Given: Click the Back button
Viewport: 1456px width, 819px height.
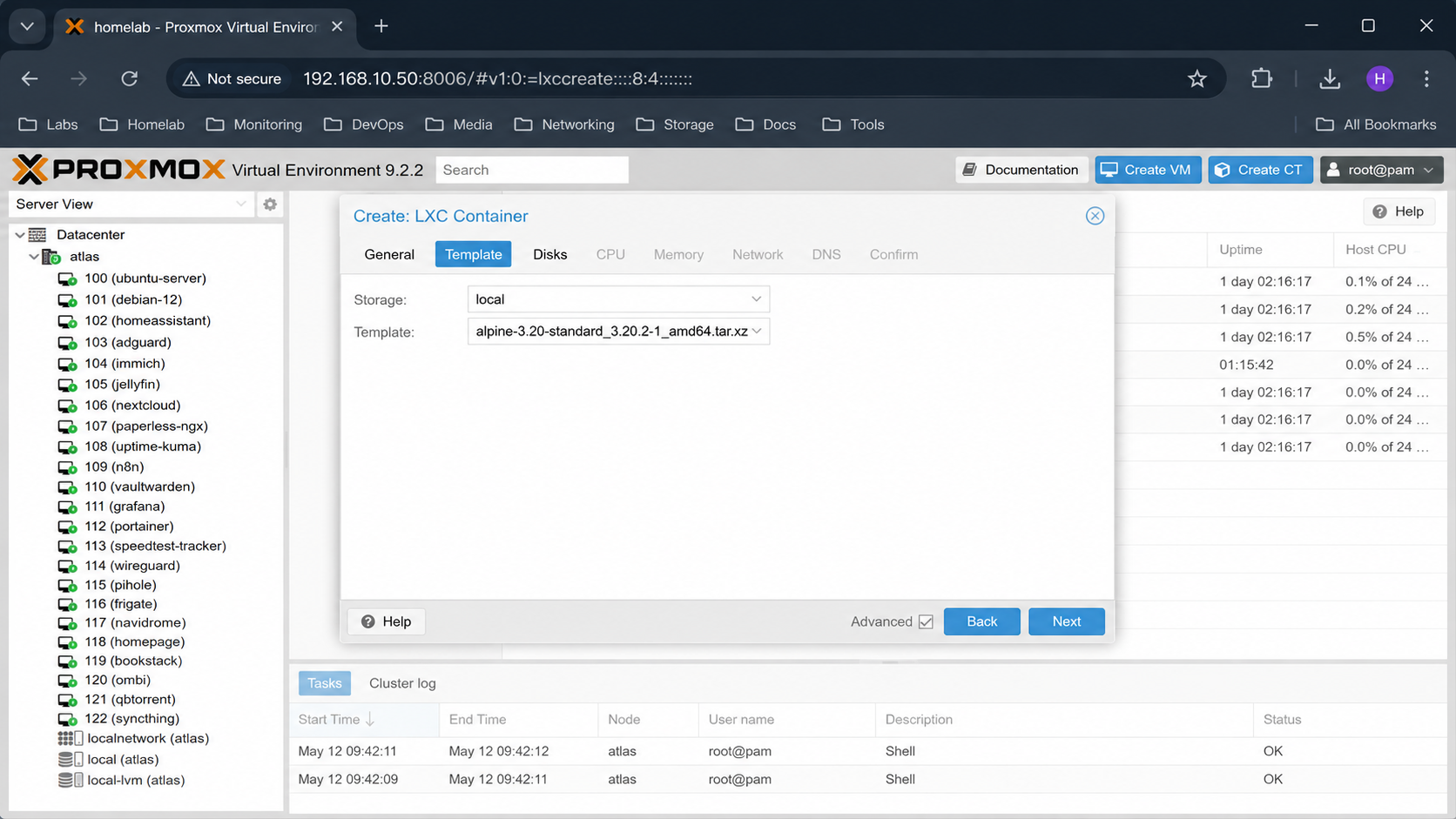Looking at the screenshot, I should click(x=981, y=621).
